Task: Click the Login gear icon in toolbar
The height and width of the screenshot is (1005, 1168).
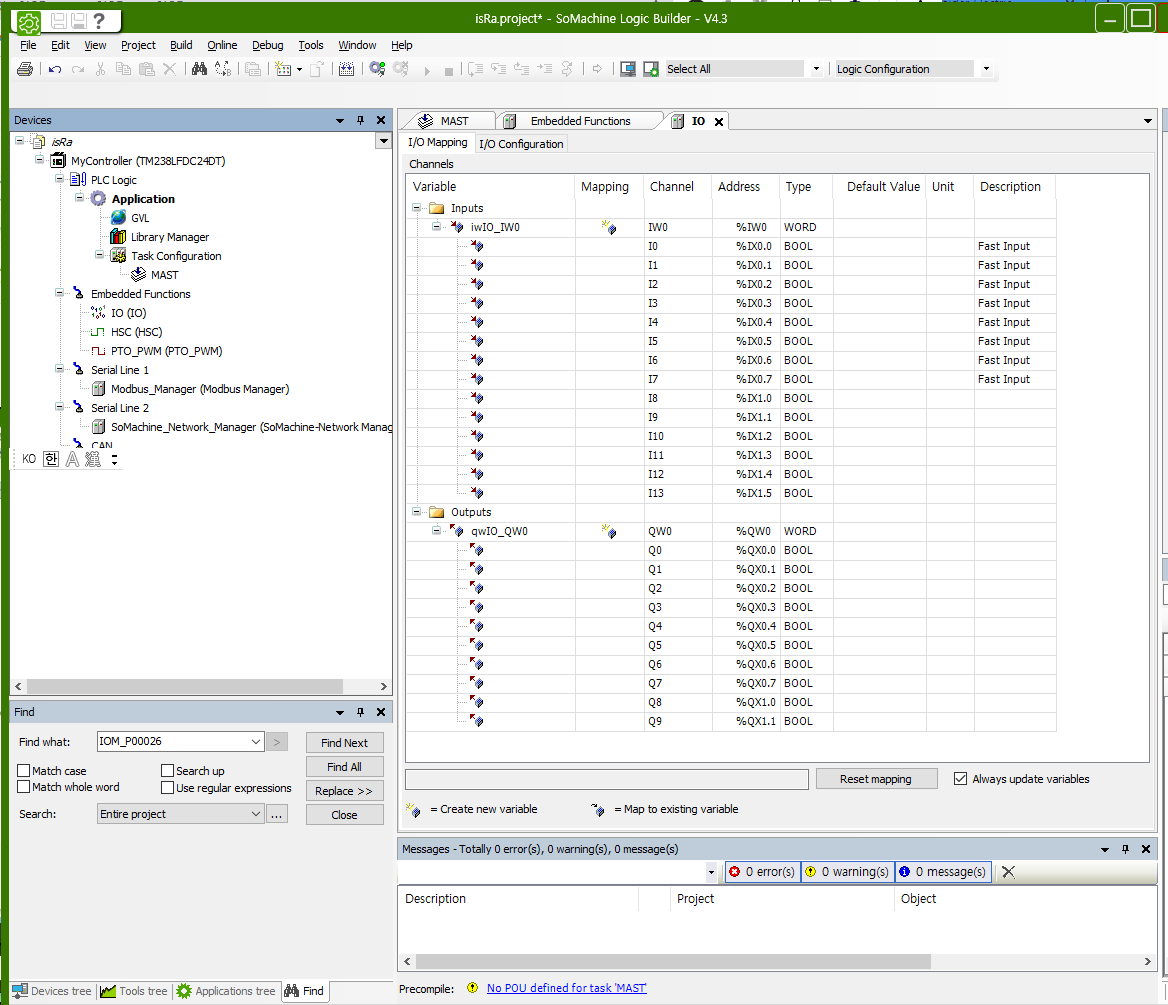Action: [x=378, y=69]
